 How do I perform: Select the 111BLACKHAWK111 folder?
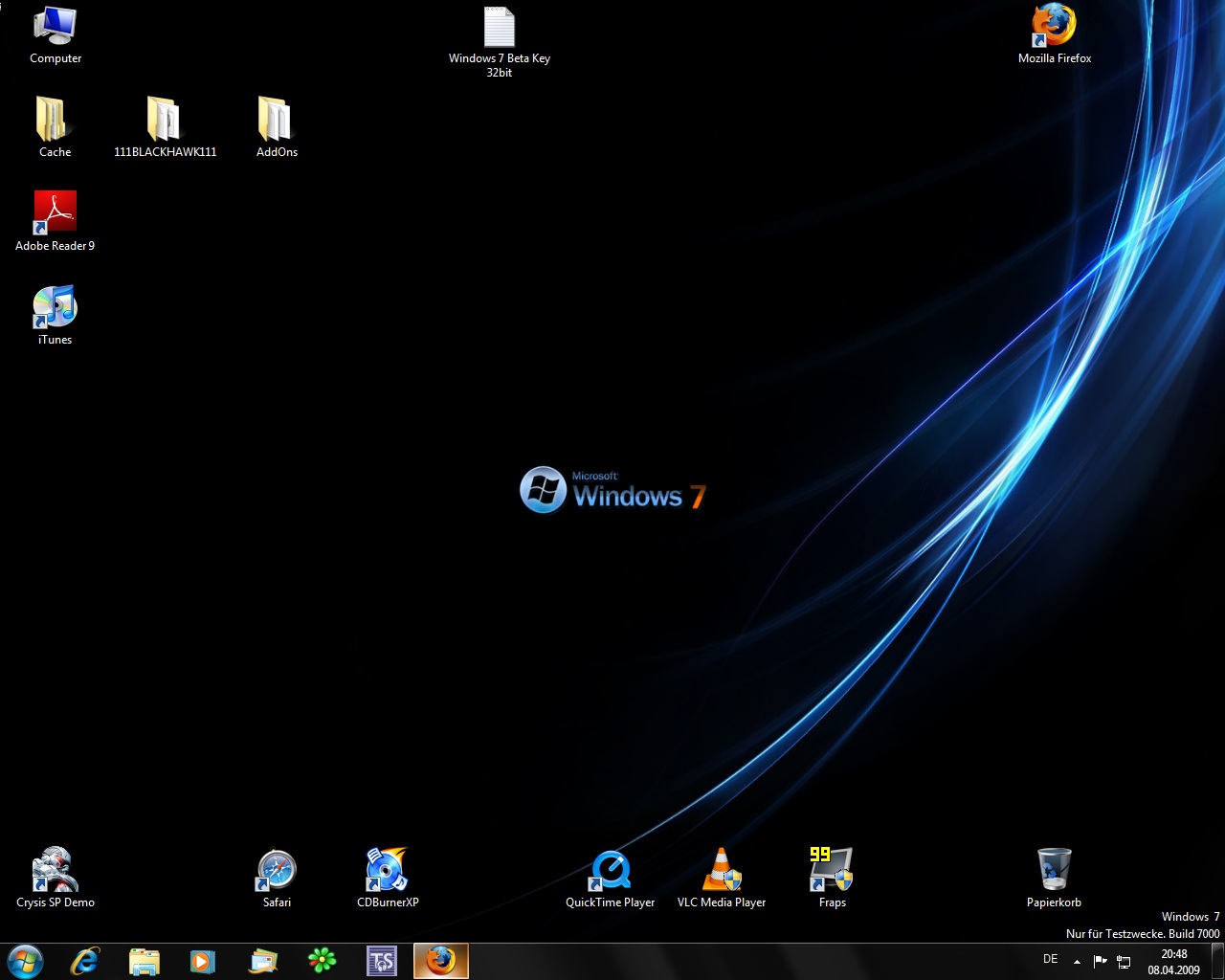[x=165, y=127]
